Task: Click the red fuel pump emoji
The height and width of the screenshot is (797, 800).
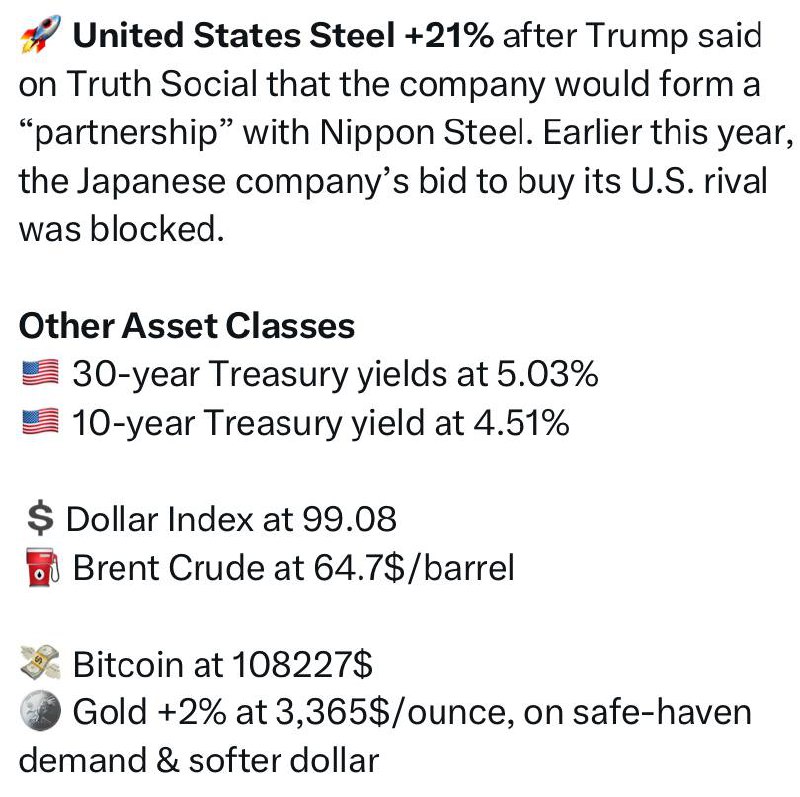Action: [43, 567]
